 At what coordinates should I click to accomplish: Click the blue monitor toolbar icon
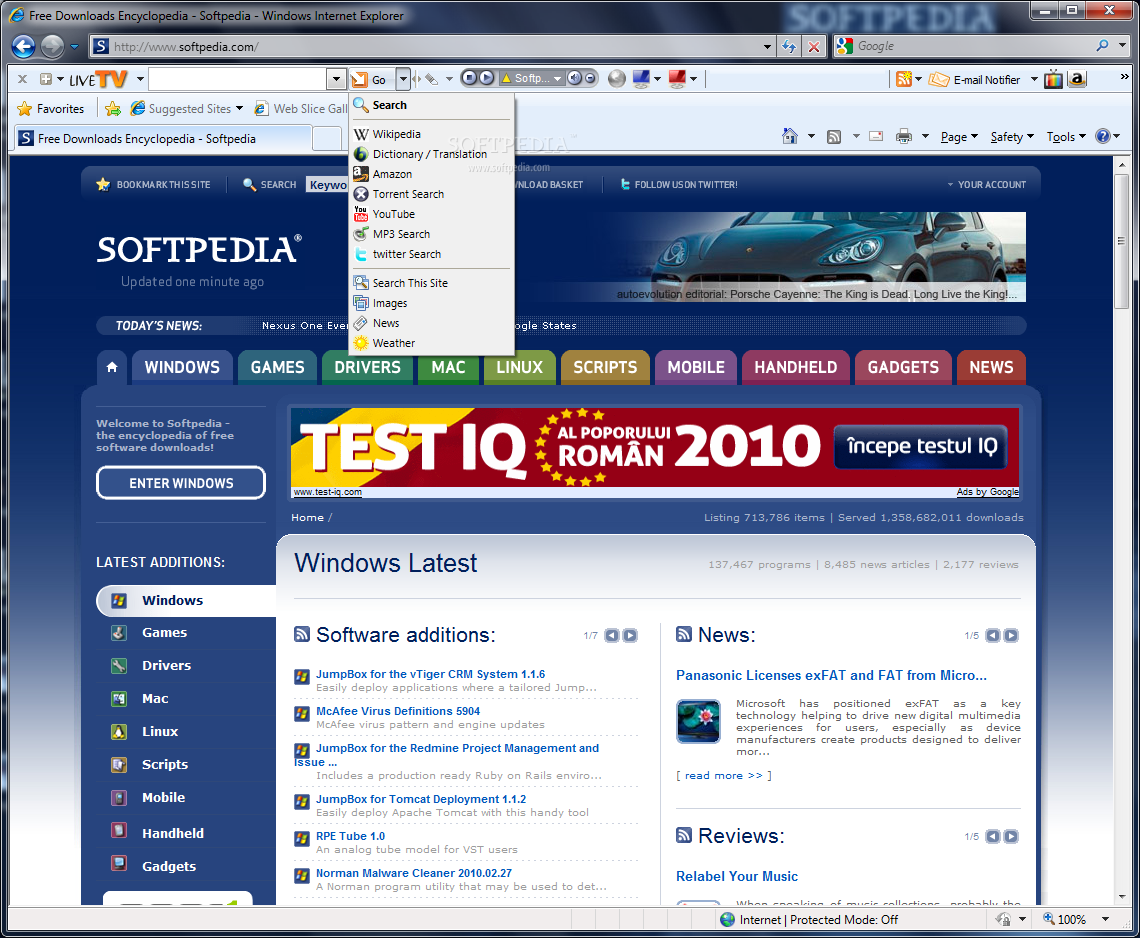point(641,79)
